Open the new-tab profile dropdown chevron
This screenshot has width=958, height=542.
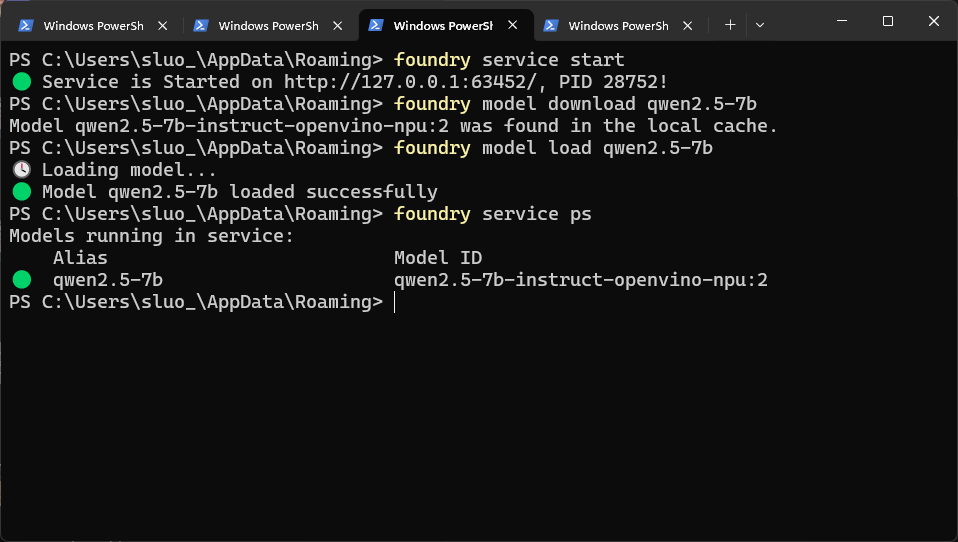(760, 25)
